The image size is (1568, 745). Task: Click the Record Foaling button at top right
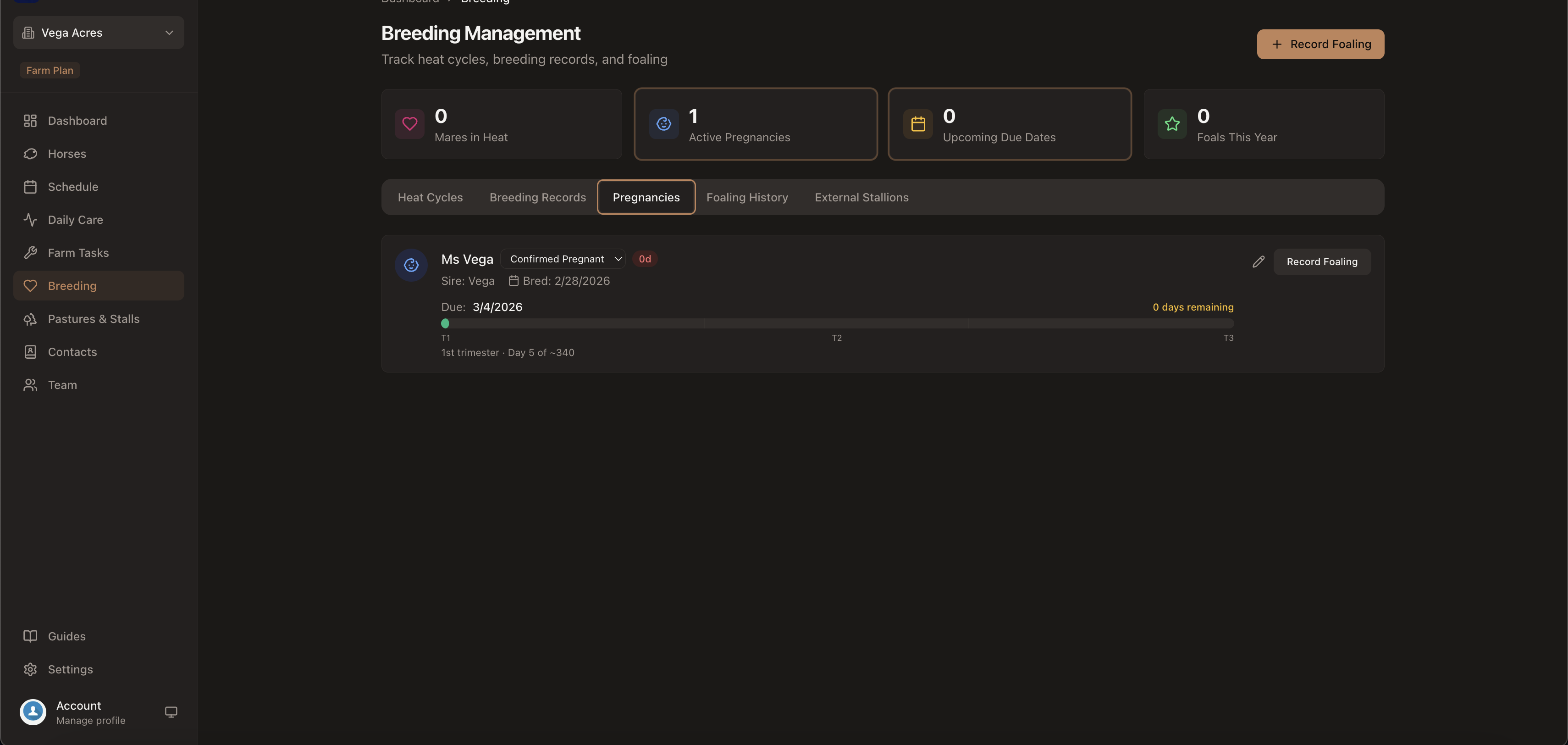[x=1320, y=44]
